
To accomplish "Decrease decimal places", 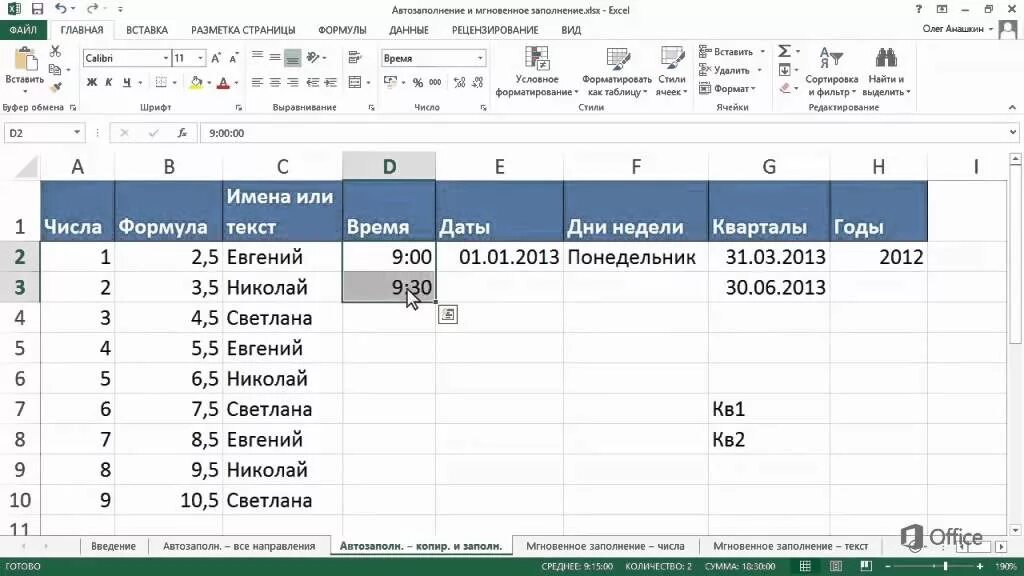I will [477, 82].
